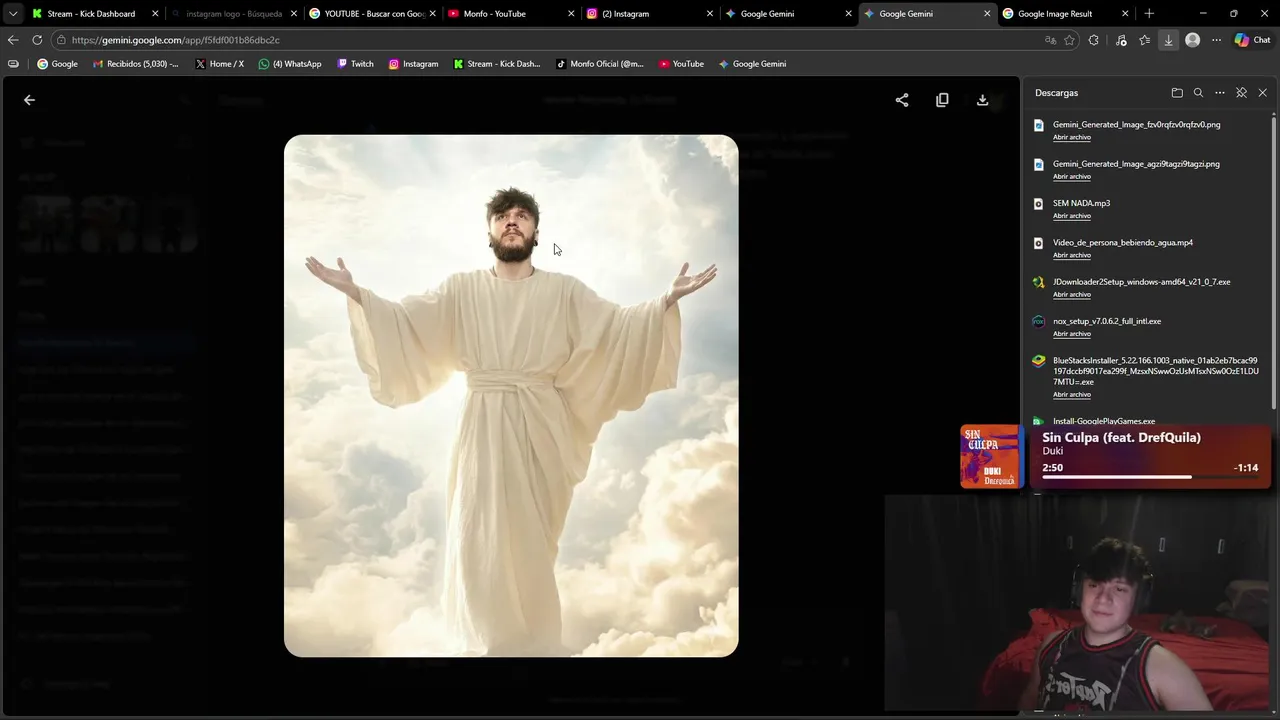This screenshot has height=720, width=1280.
Task: Open first Gemini_Generated_Image fzv0rqfzv0rqfzv0 file
Action: (x=1136, y=125)
